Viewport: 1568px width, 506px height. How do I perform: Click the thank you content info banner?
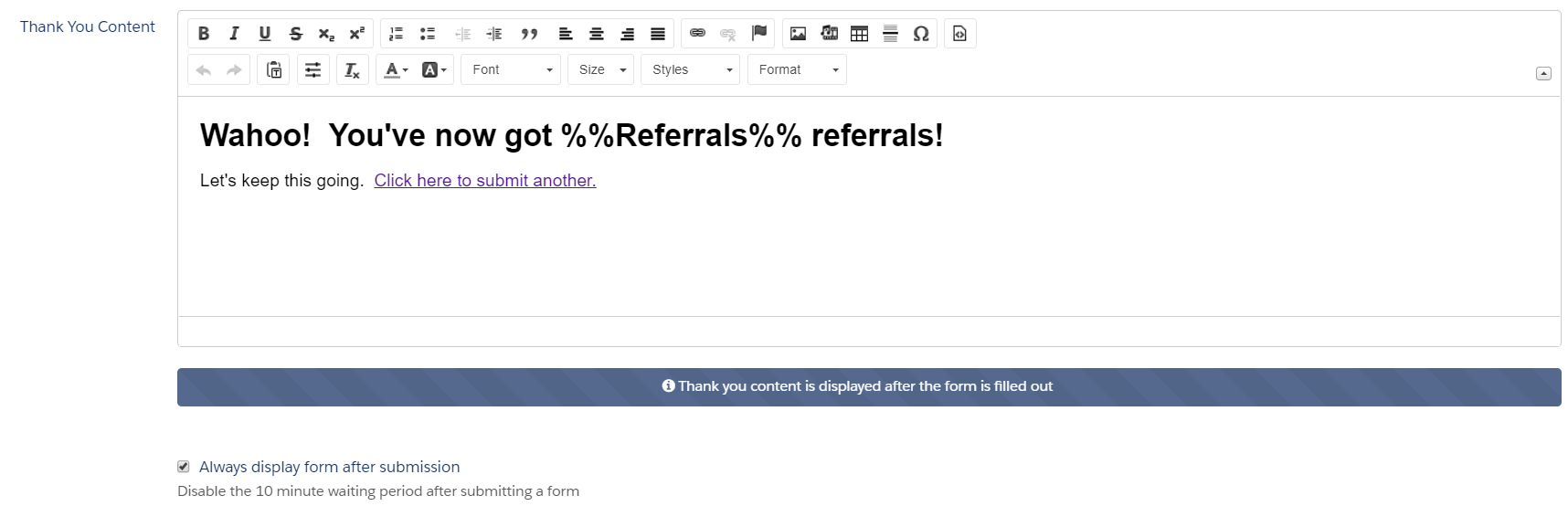(x=869, y=387)
